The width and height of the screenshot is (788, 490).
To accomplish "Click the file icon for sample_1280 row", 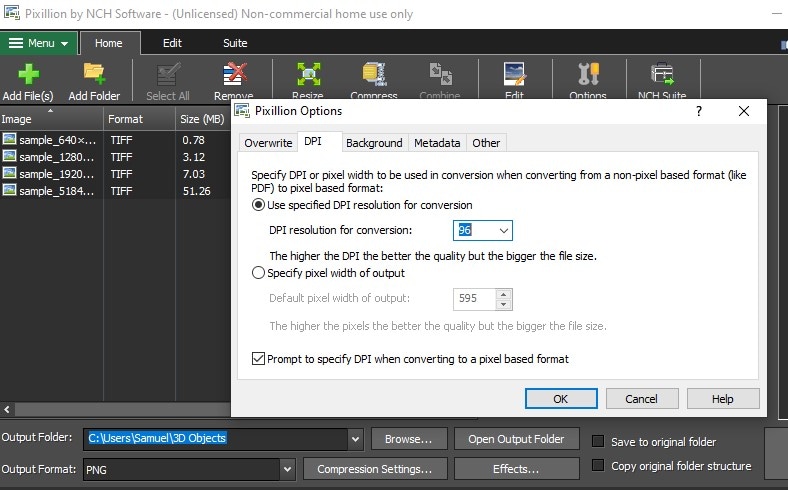I will point(9,156).
